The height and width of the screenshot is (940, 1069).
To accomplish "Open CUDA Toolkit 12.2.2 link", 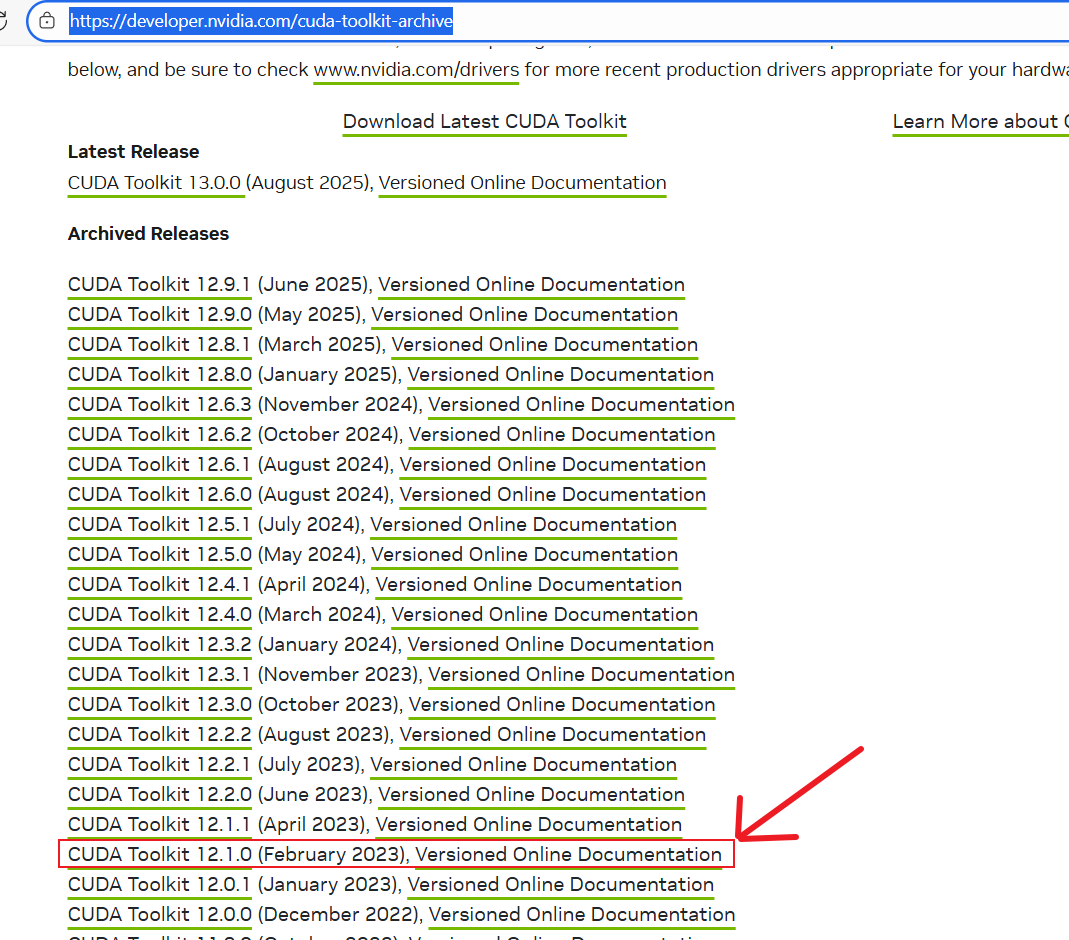I will [x=160, y=734].
